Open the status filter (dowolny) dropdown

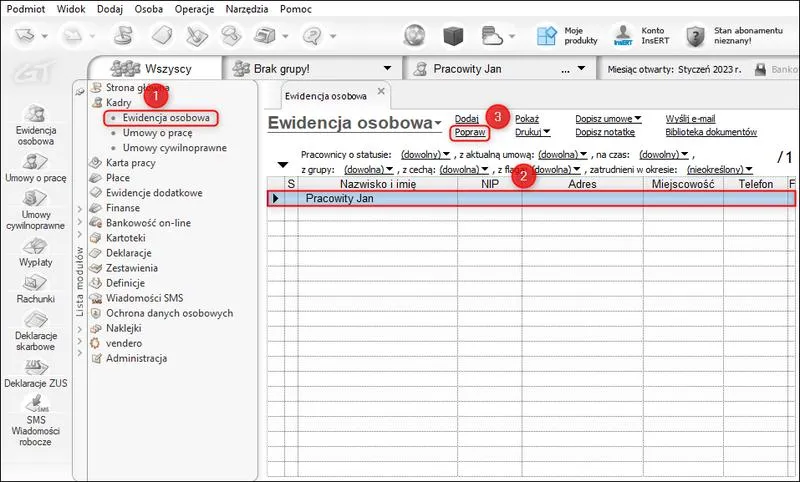pyautogui.click(x=426, y=155)
